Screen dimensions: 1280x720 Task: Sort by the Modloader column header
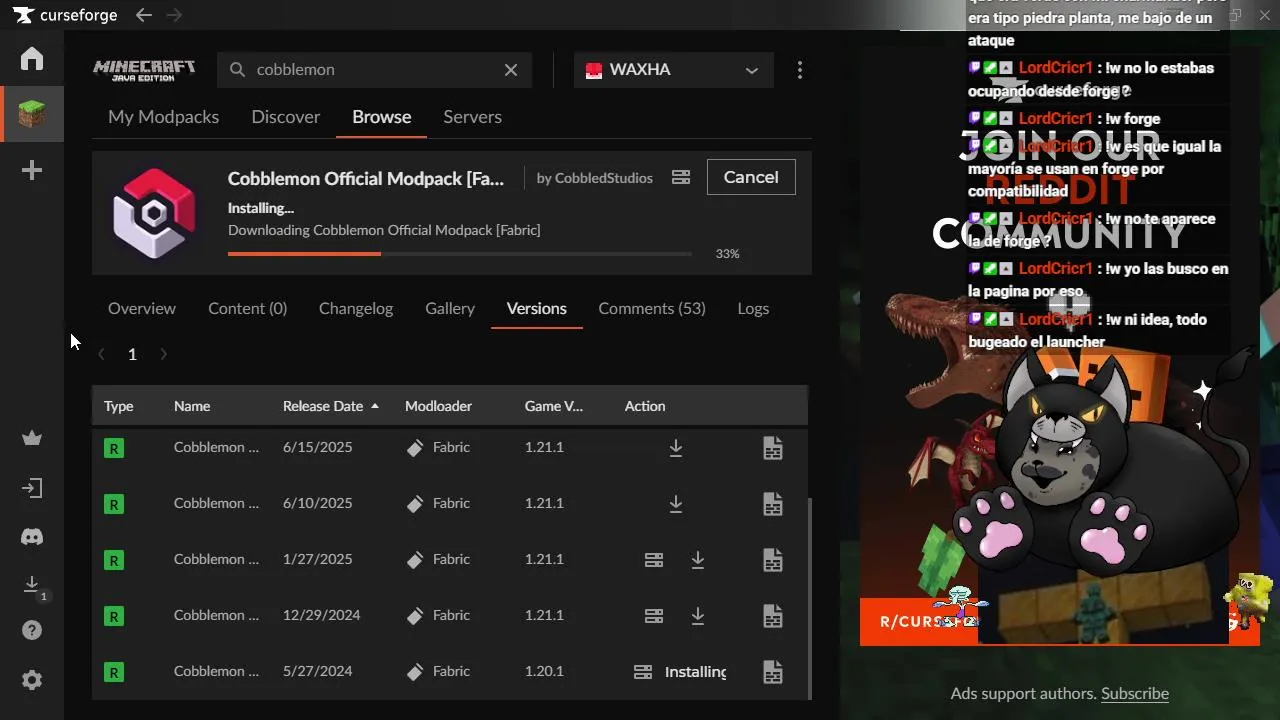(x=438, y=406)
